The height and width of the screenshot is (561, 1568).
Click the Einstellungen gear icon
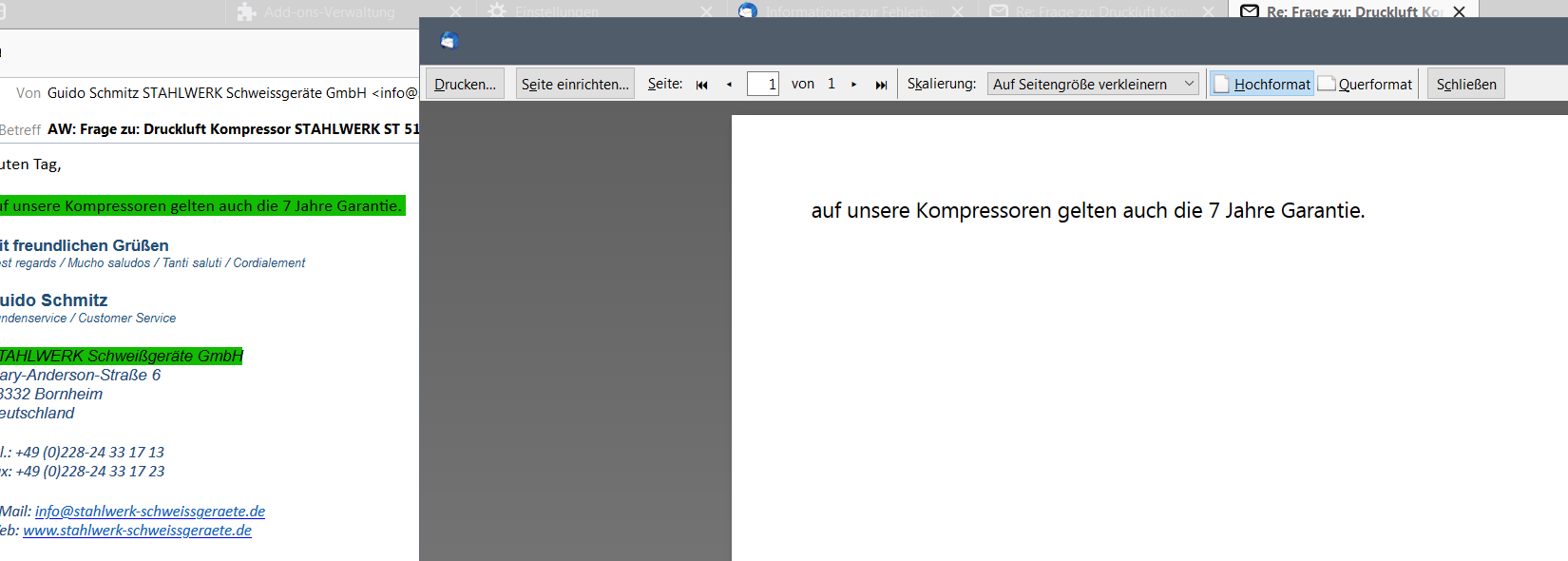497,11
